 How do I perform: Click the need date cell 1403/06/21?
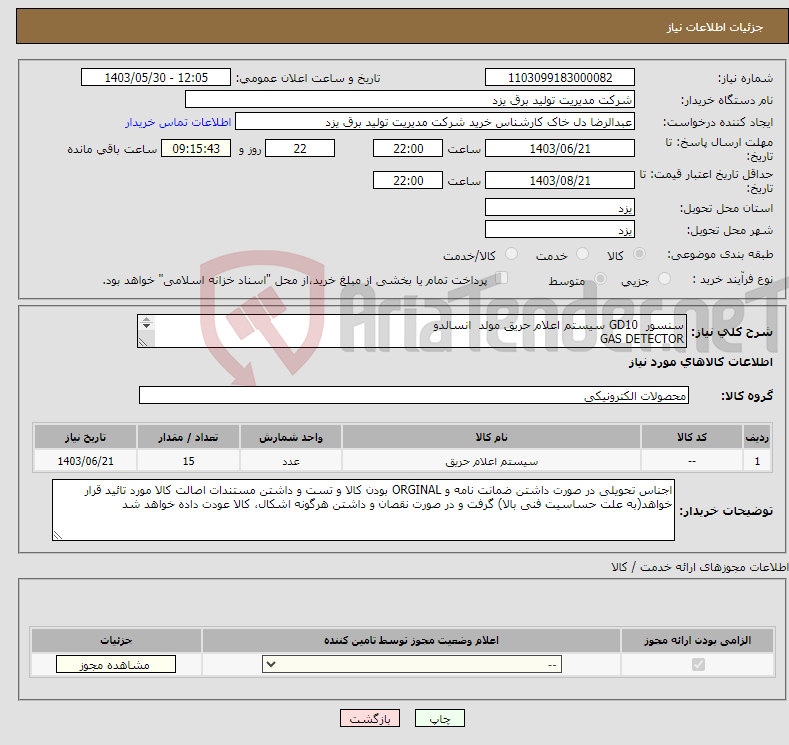[86, 461]
